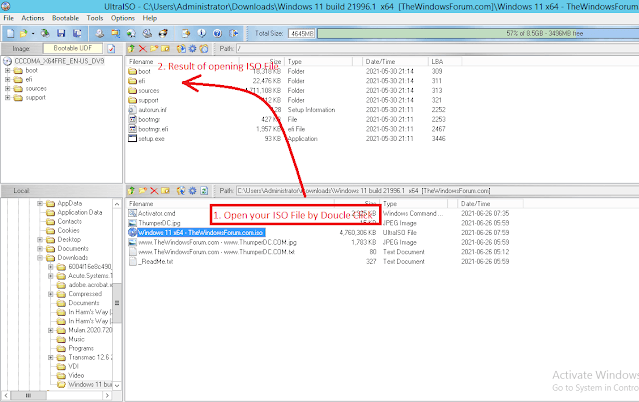This screenshot has width=639, height=402.
Task: Expand the Transmac 12.6 folder in Local tree
Action: point(51,357)
